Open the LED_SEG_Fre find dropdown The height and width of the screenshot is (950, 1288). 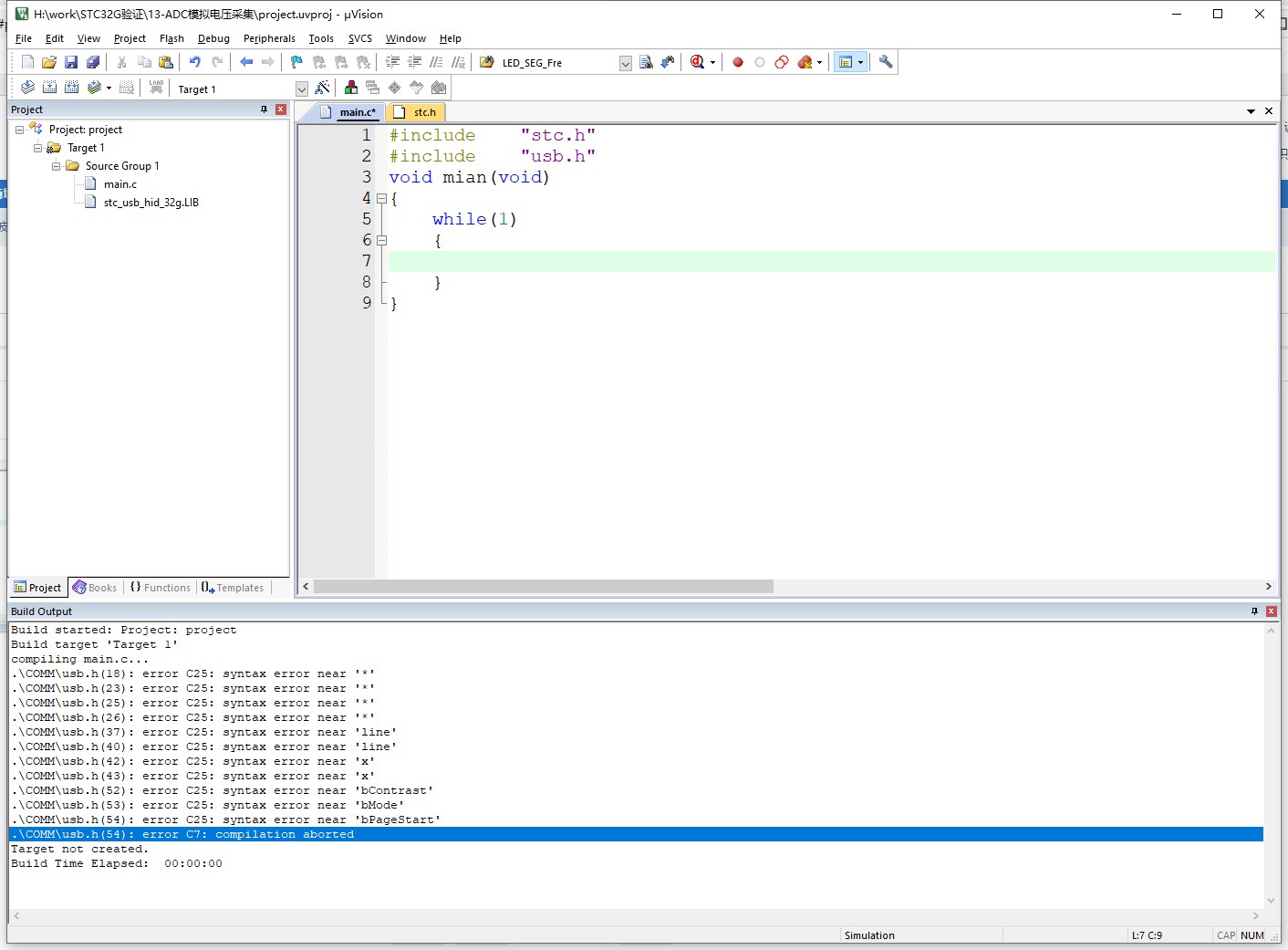[626, 63]
